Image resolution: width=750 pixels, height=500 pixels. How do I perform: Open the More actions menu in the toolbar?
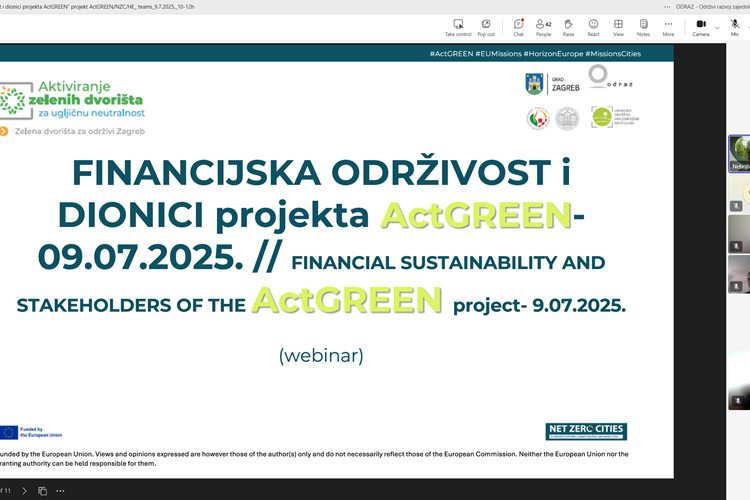pyautogui.click(x=668, y=28)
